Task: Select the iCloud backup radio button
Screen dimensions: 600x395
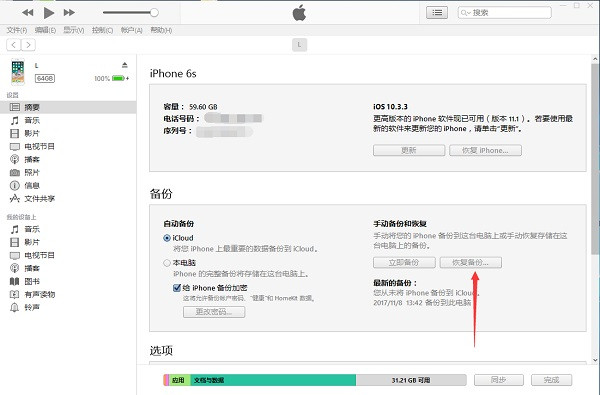Action: coord(167,238)
